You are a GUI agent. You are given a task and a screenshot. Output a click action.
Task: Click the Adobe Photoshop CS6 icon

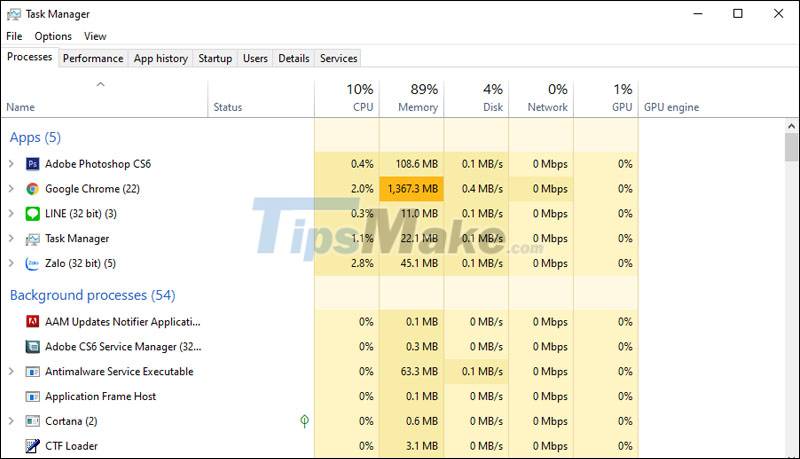coord(33,164)
